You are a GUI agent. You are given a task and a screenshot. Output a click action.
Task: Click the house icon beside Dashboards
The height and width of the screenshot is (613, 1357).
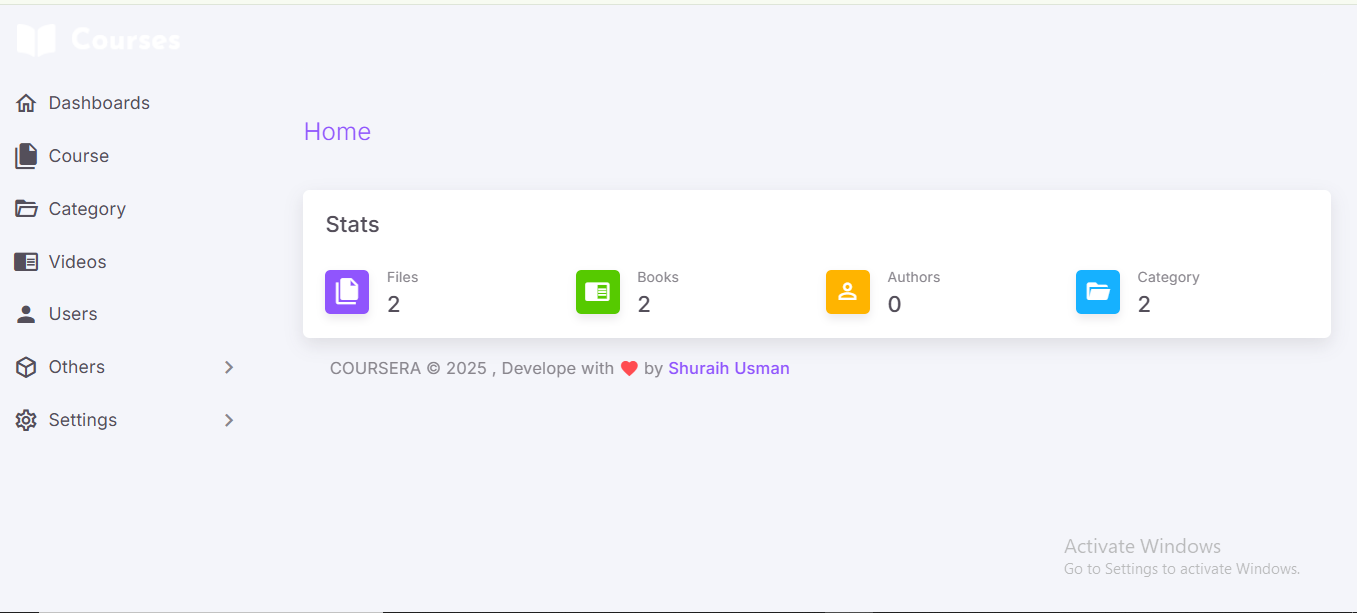(x=26, y=103)
